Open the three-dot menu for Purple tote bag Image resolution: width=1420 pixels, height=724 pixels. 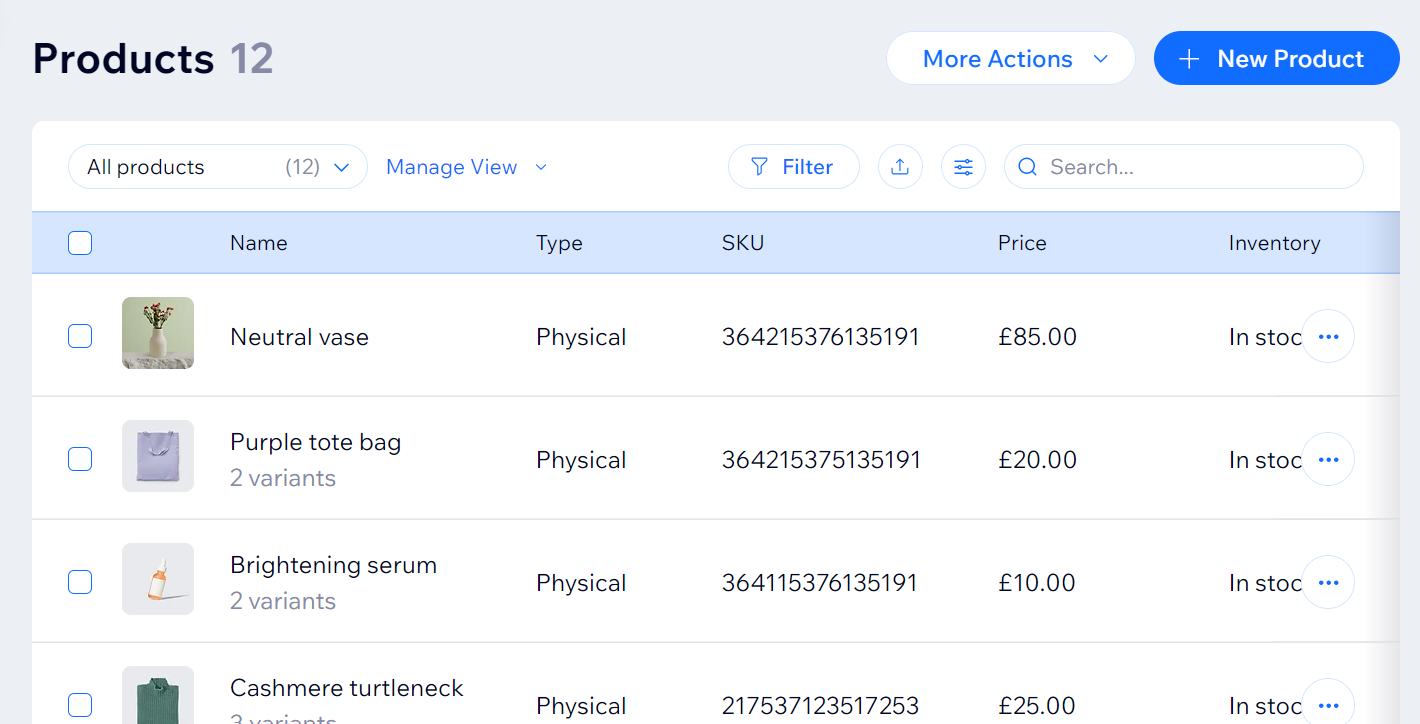[x=1328, y=459]
